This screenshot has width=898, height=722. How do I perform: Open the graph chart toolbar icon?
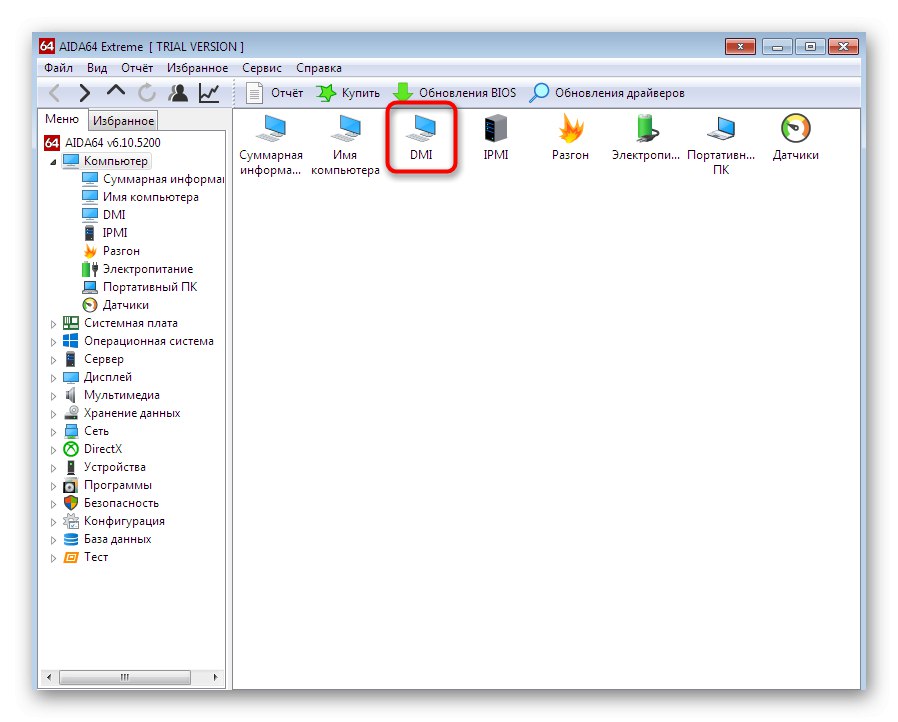pyautogui.click(x=209, y=93)
